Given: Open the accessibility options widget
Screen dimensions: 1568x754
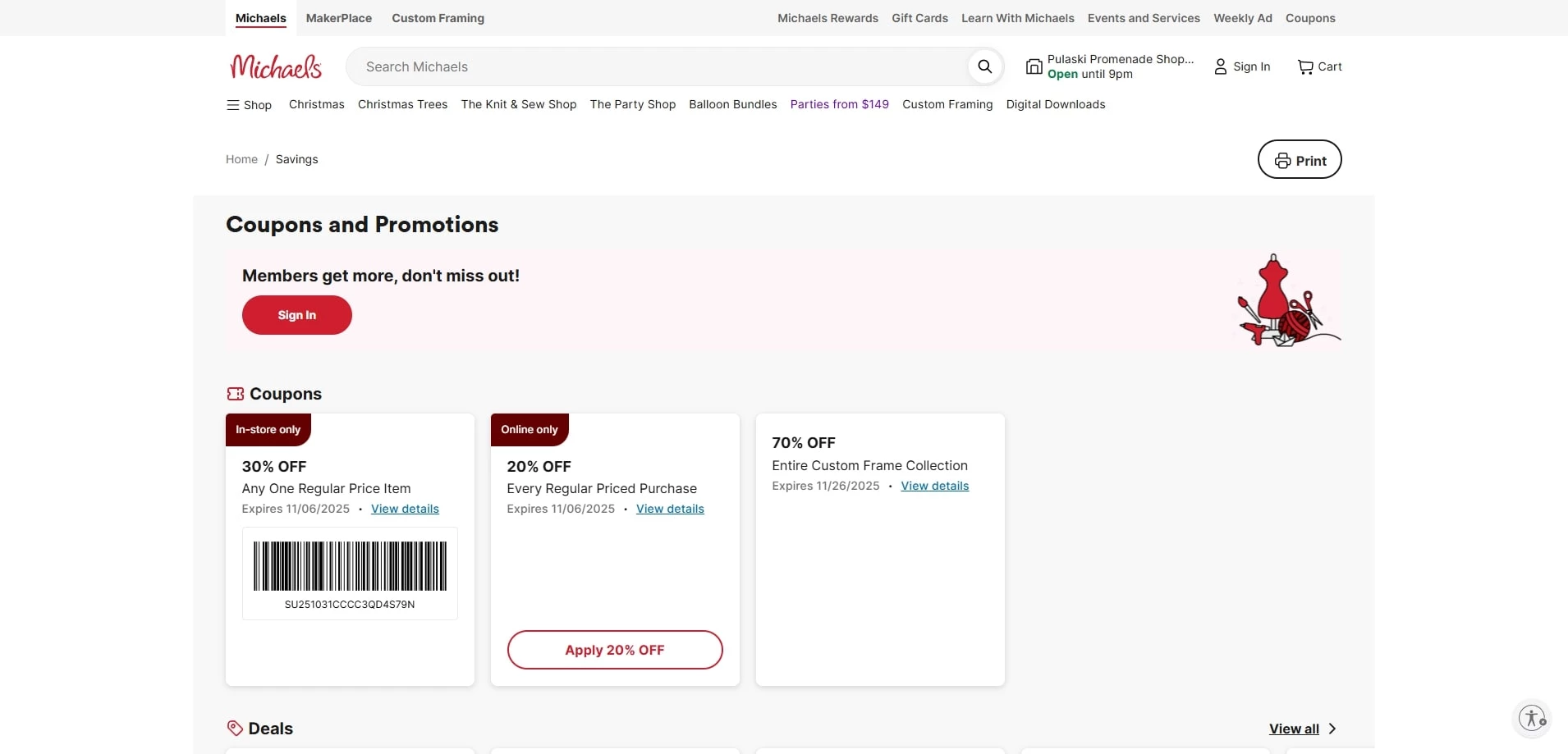Looking at the screenshot, I should point(1531,718).
